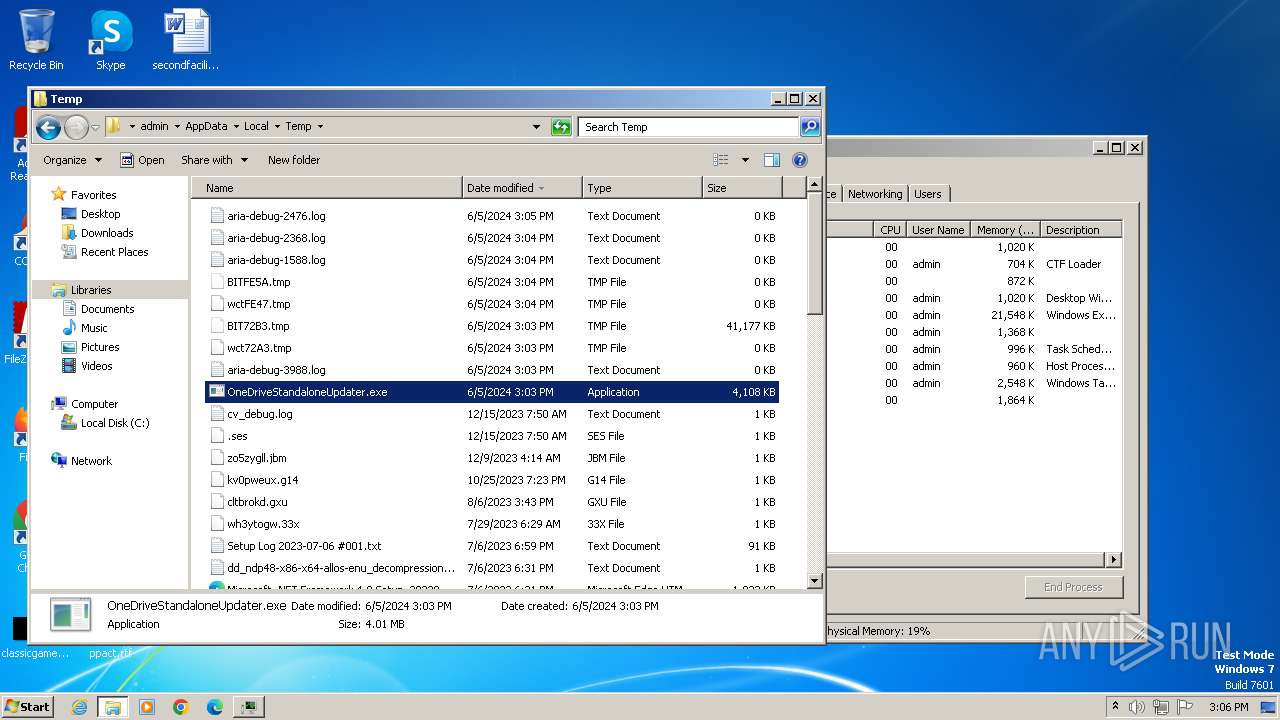Sort Task Manager by CPU column

pos(890,230)
